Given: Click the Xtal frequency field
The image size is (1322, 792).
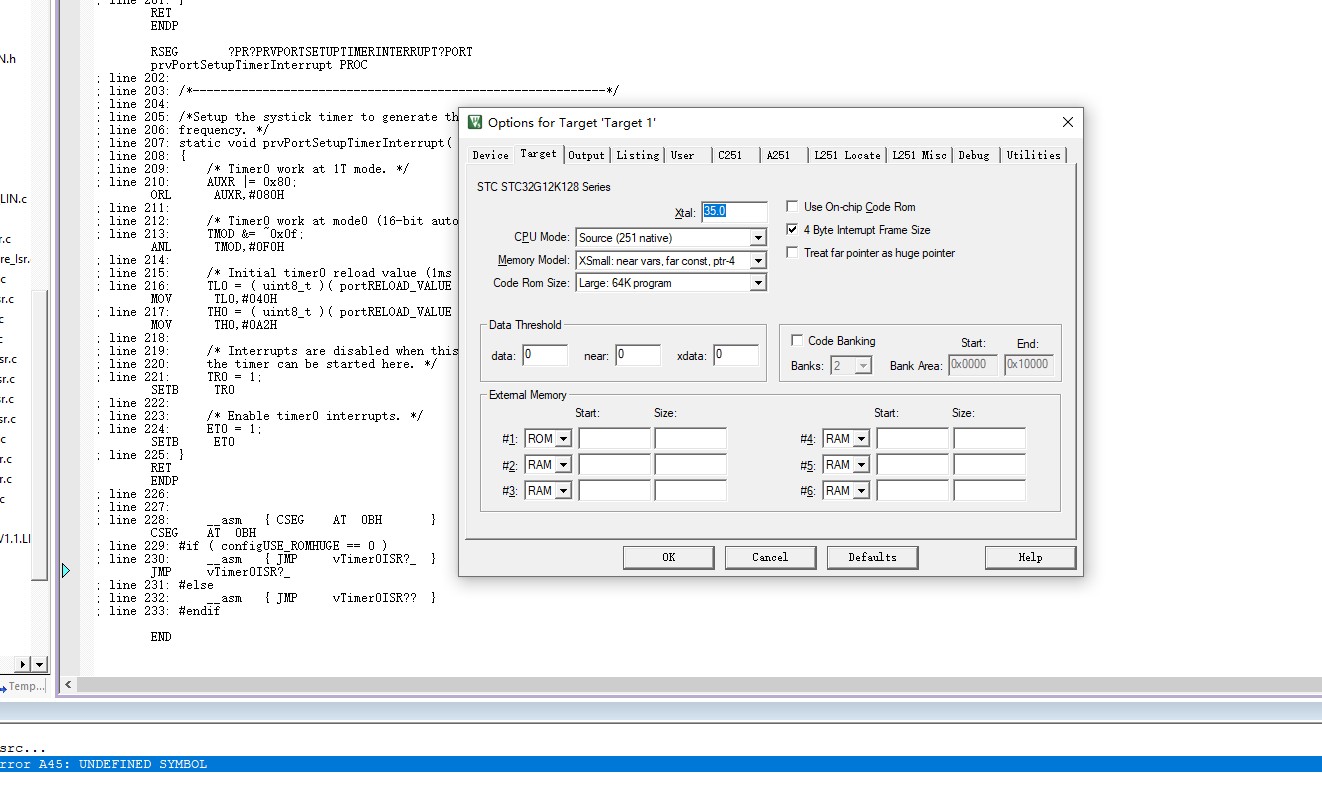Looking at the screenshot, I should point(734,211).
